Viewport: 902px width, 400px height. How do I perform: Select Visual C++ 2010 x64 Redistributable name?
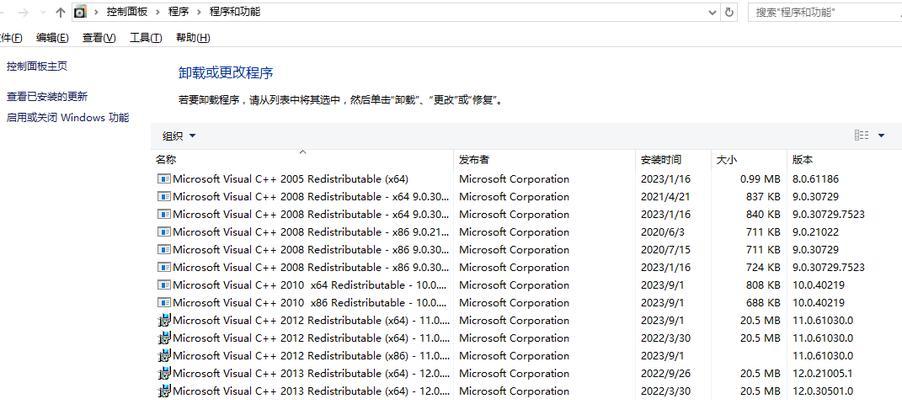click(310, 285)
